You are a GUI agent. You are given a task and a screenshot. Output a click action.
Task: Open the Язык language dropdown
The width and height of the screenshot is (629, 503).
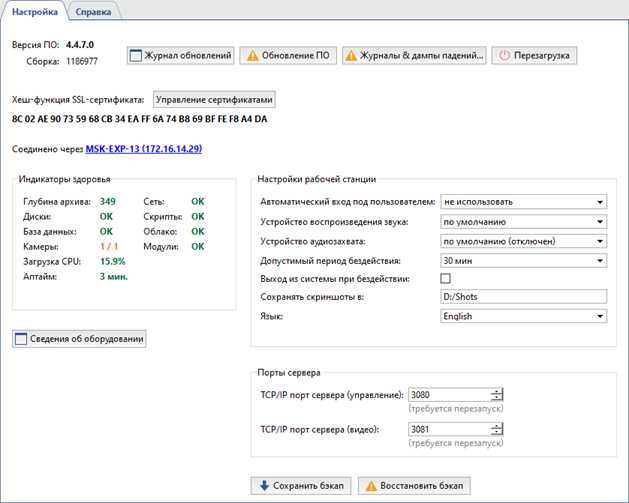pos(523,316)
